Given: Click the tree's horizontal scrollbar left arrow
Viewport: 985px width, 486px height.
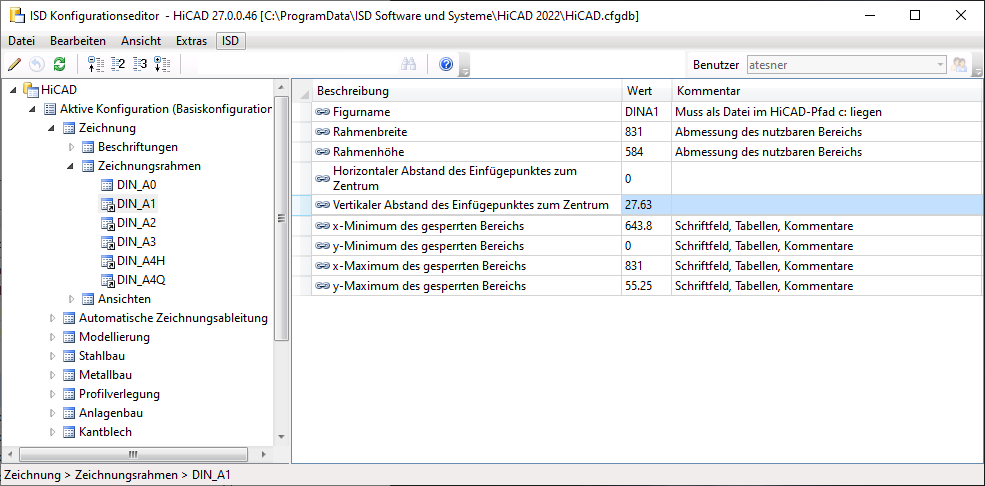Looking at the screenshot, I should 9,454.
